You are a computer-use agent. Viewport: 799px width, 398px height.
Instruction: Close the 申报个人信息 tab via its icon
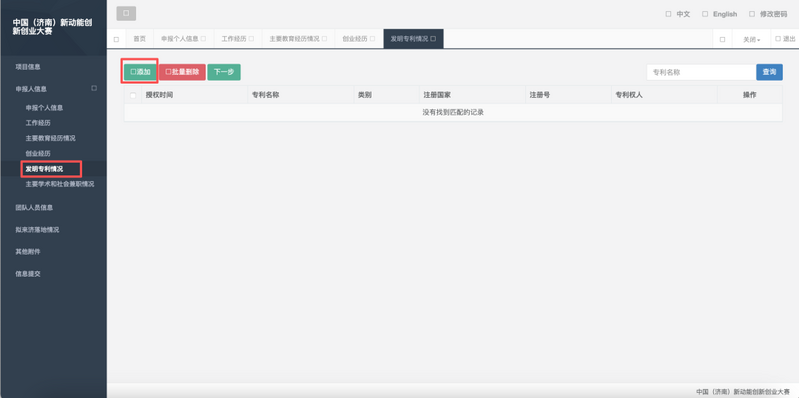pyautogui.click(x=203, y=39)
